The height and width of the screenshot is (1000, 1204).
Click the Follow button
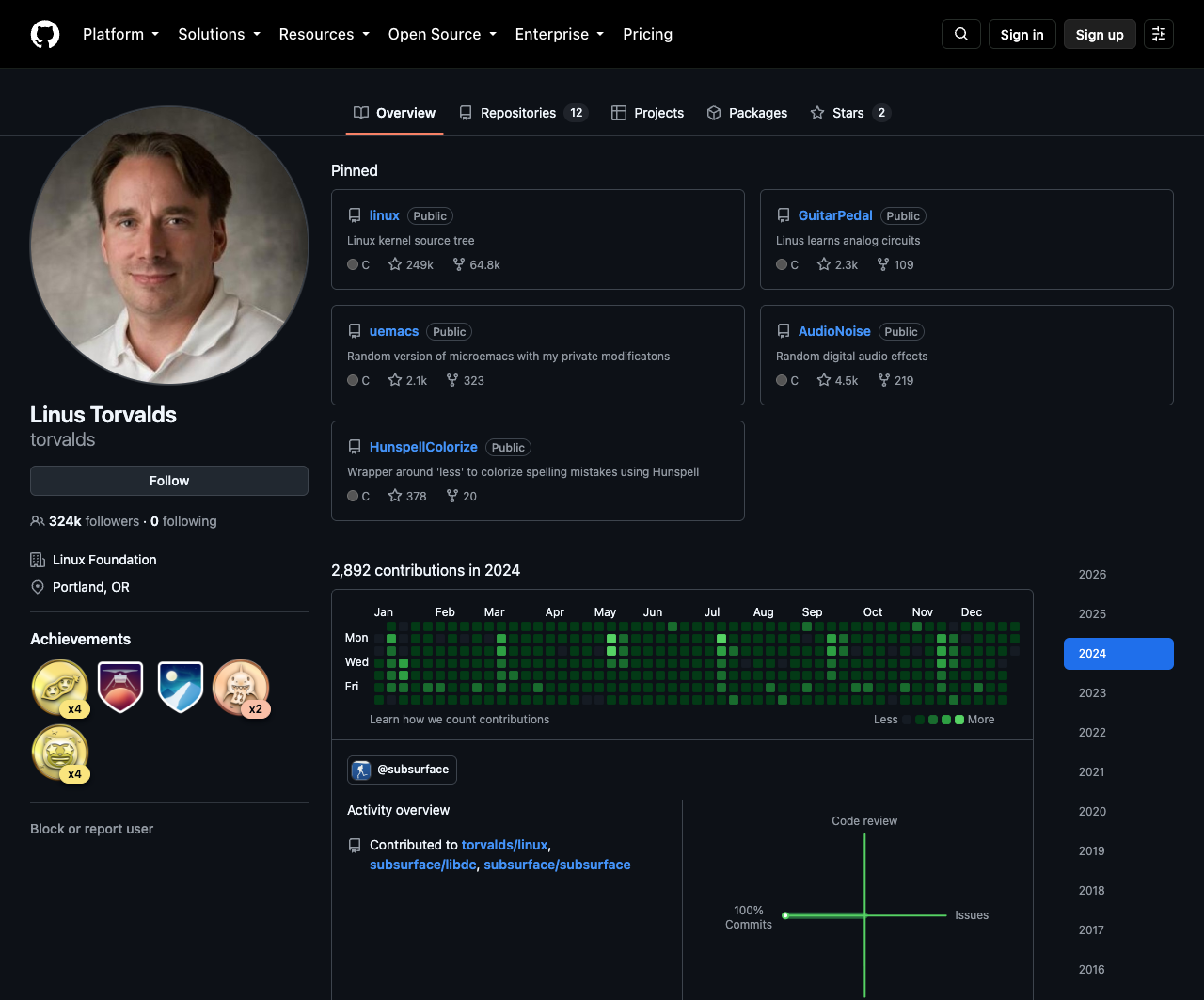pyautogui.click(x=169, y=481)
